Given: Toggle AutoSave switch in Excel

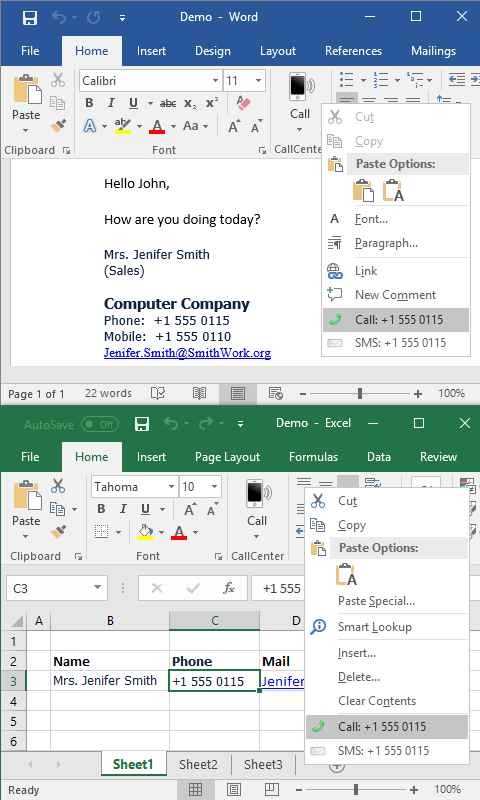Looking at the screenshot, I should [x=99, y=424].
